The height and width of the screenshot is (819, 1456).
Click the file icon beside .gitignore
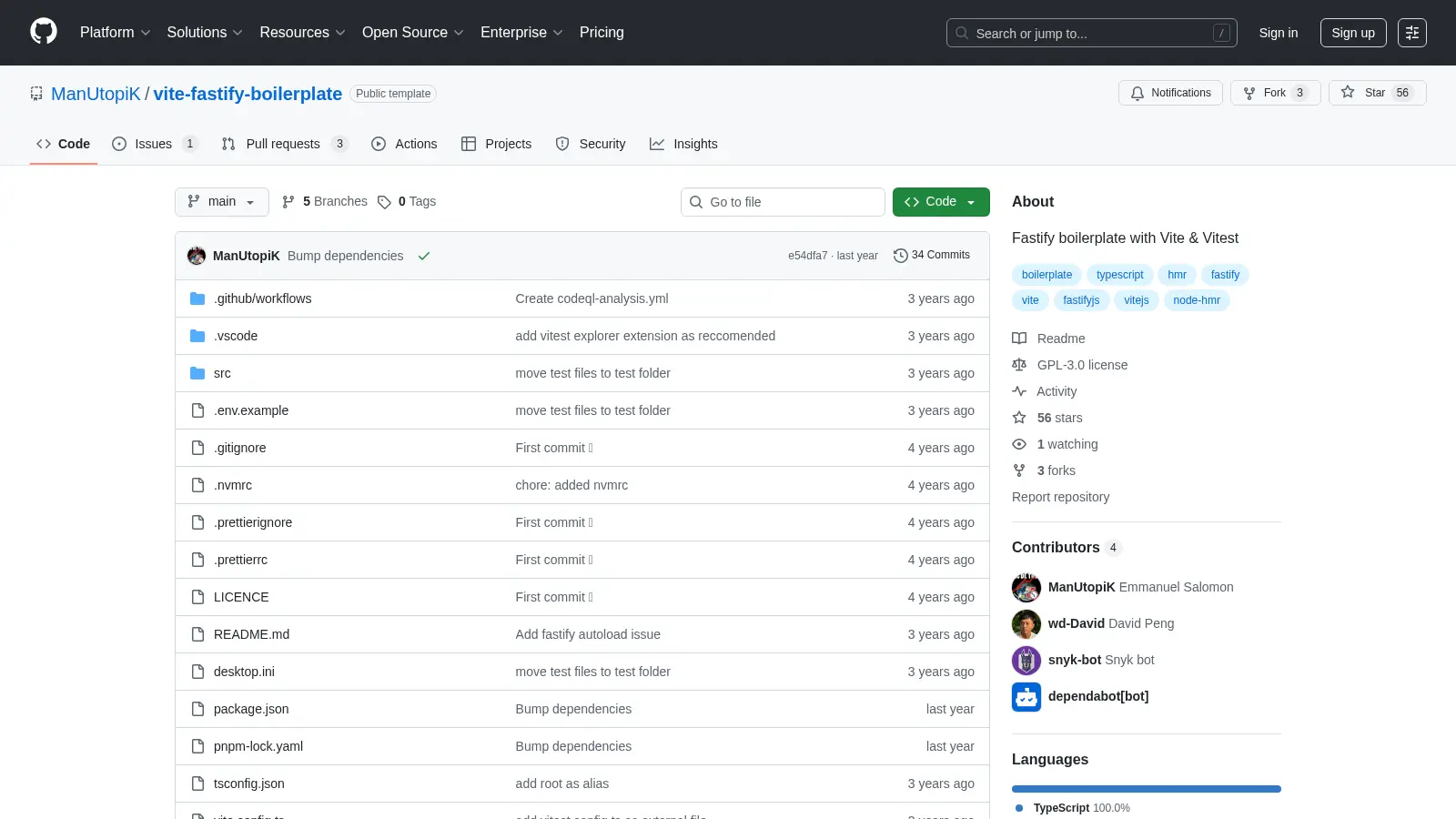pyautogui.click(x=197, y=448)
